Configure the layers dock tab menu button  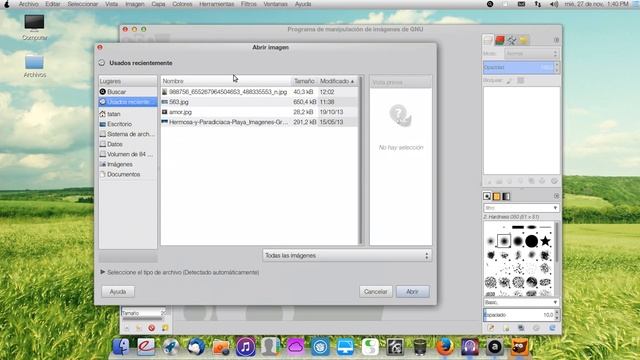click(x=556, y=40)
